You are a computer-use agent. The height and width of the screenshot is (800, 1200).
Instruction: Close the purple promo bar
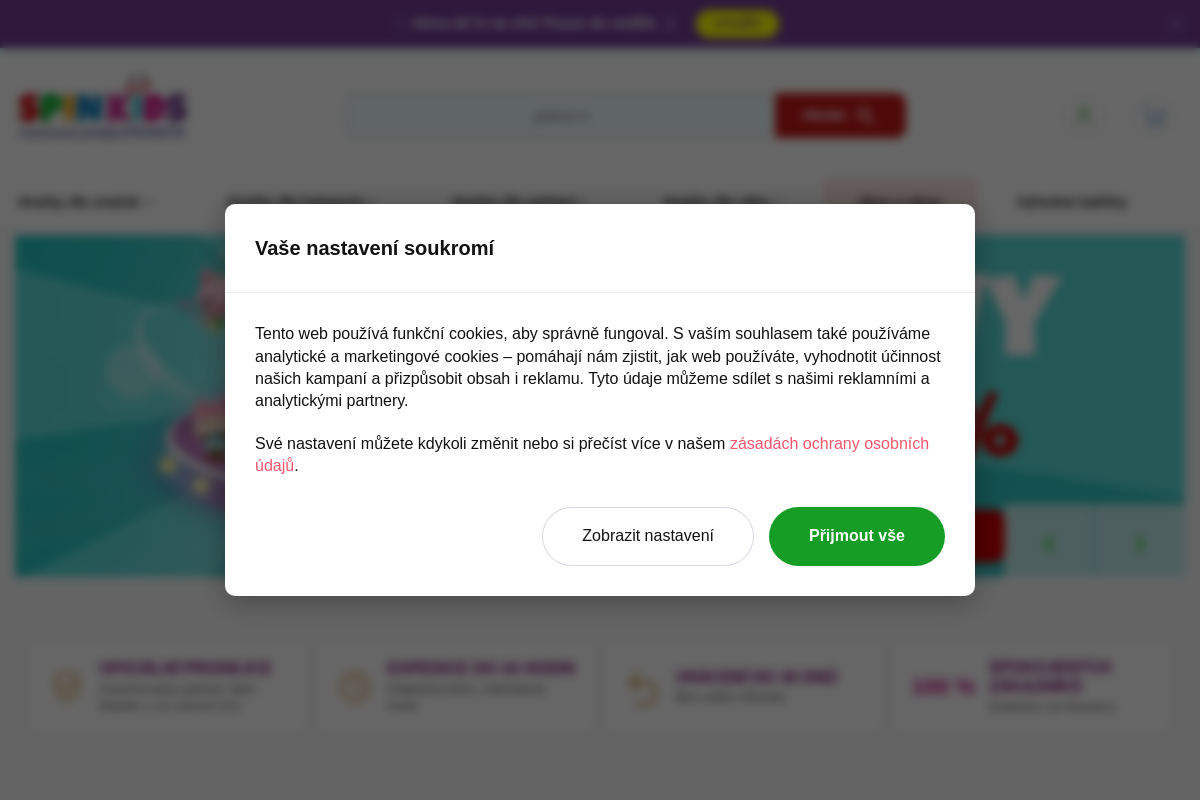(x=1176, y=23)
